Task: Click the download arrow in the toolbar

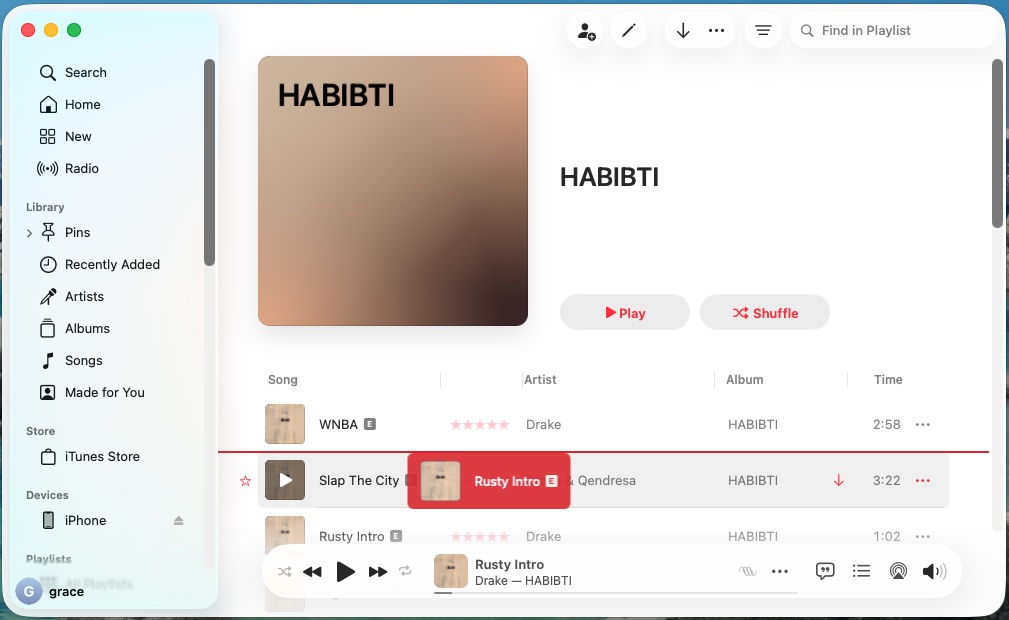Action: pyautogui.click(x=683, y=30)
